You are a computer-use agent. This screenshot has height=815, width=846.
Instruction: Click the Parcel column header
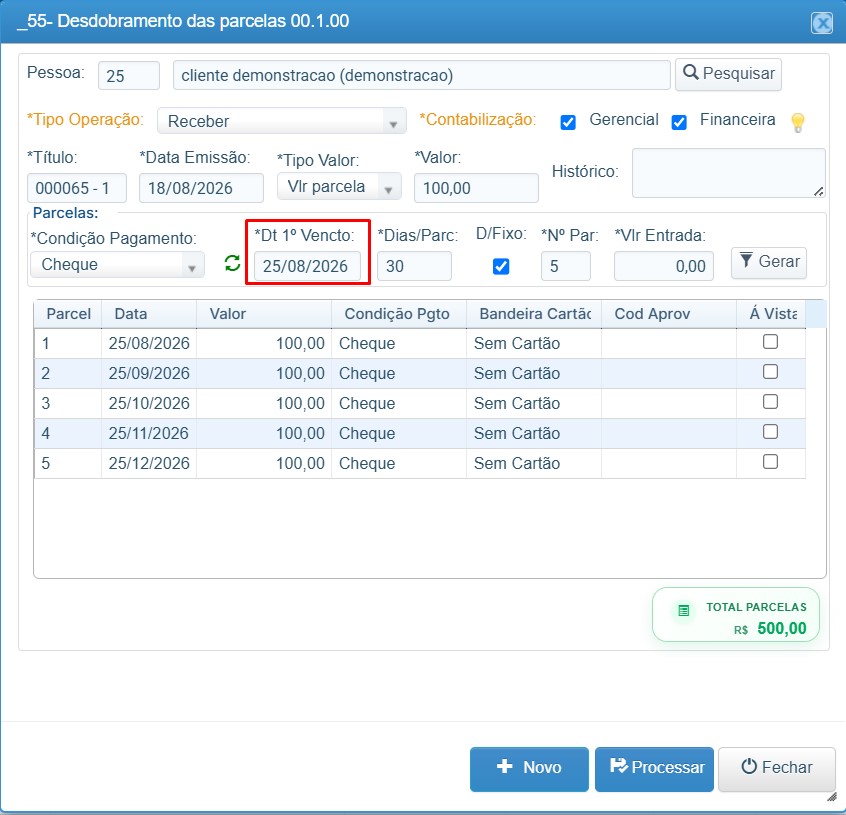[68, 314]
